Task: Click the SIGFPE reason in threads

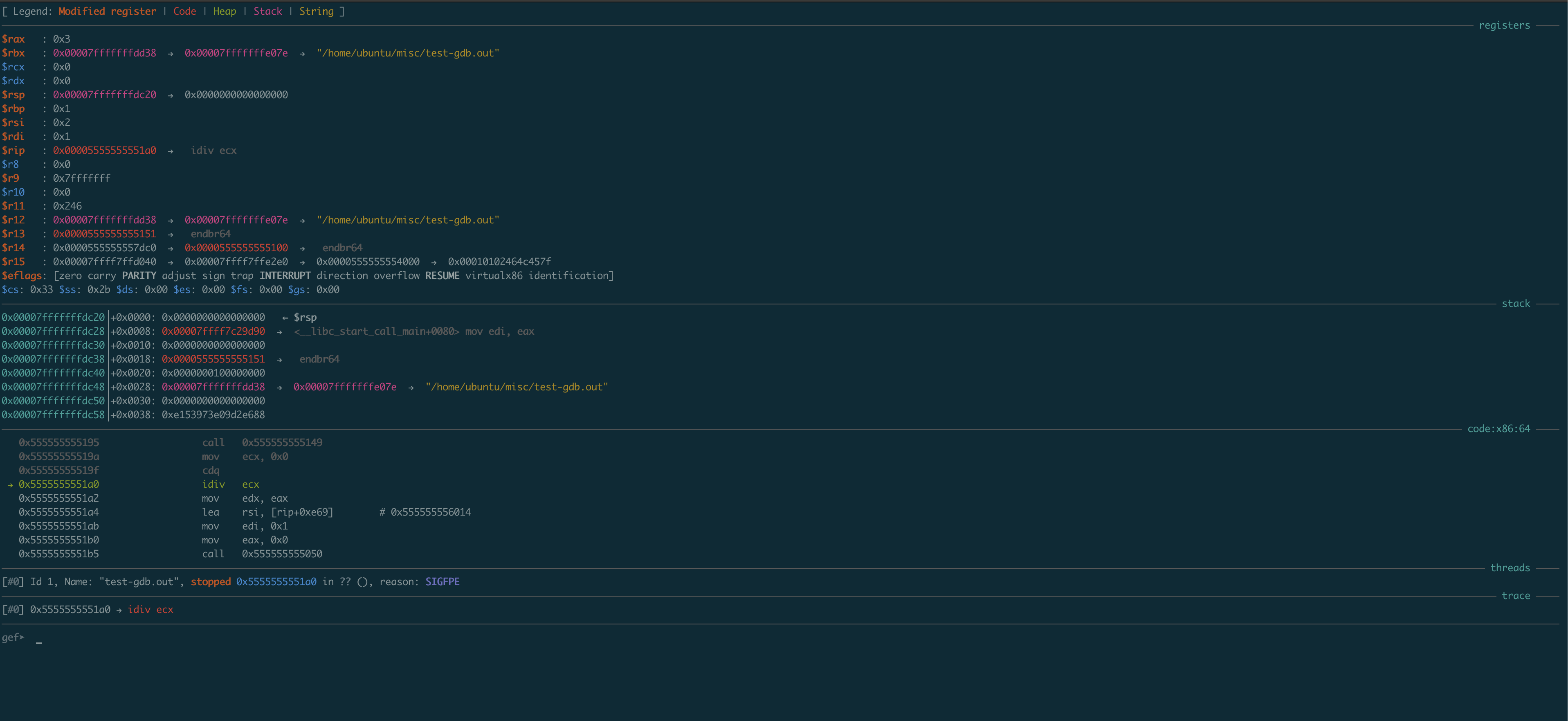Action: [443, 582]
